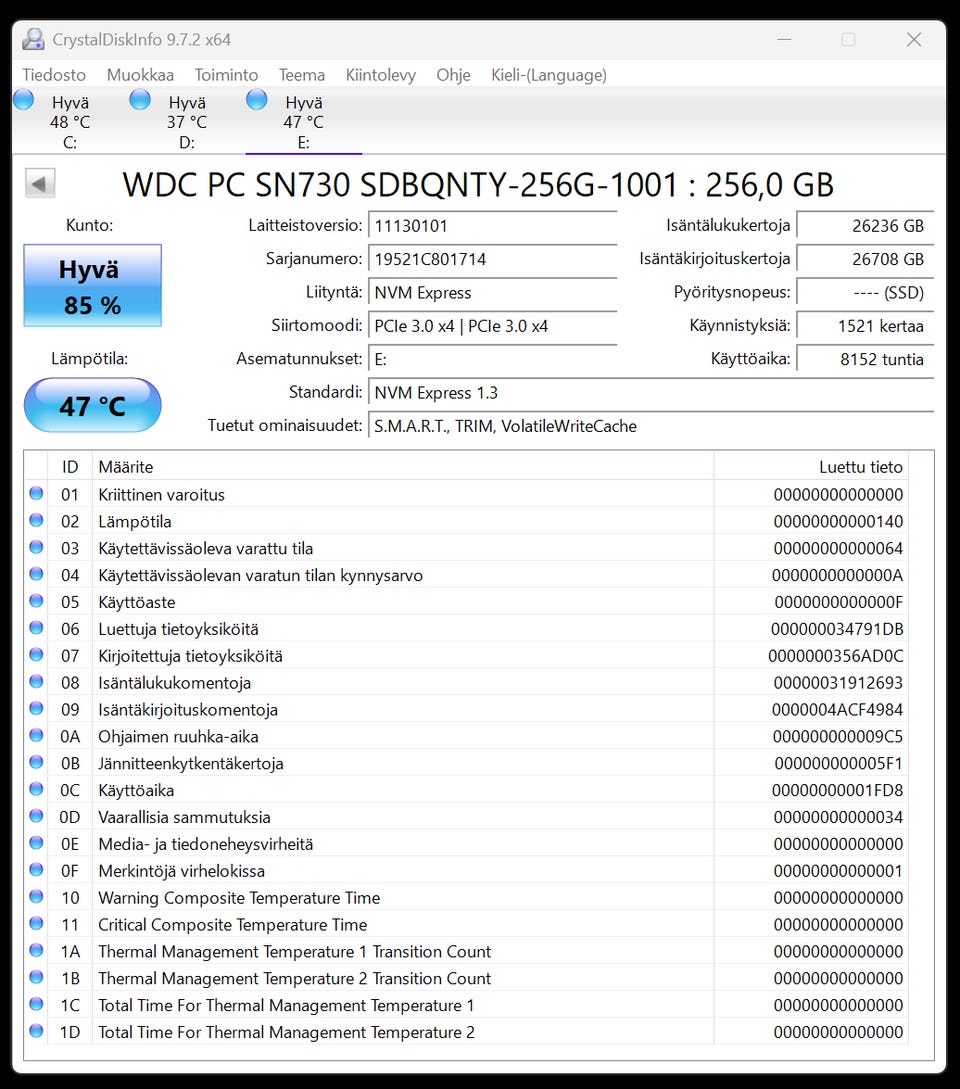Image resolution: width=960 pixels, height=1089 pixels.
Task: Click the 47 °C temperature button
Action: tap(92, 405)
